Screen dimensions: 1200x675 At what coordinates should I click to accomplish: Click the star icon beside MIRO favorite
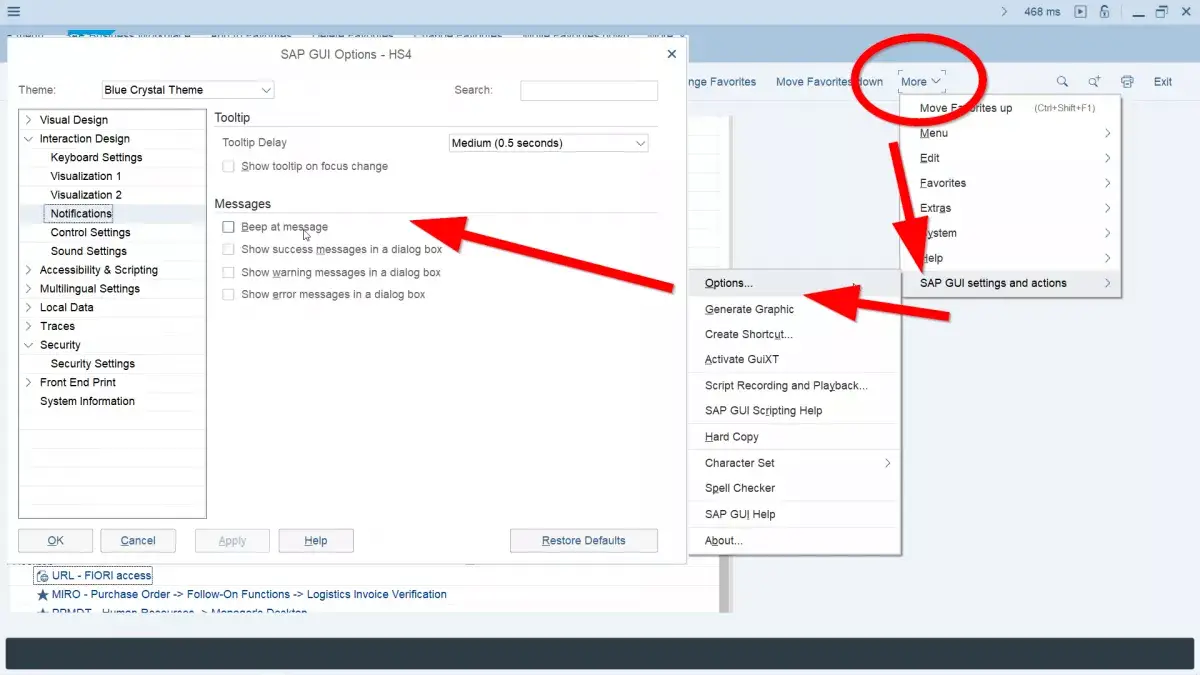coord(42,595)
